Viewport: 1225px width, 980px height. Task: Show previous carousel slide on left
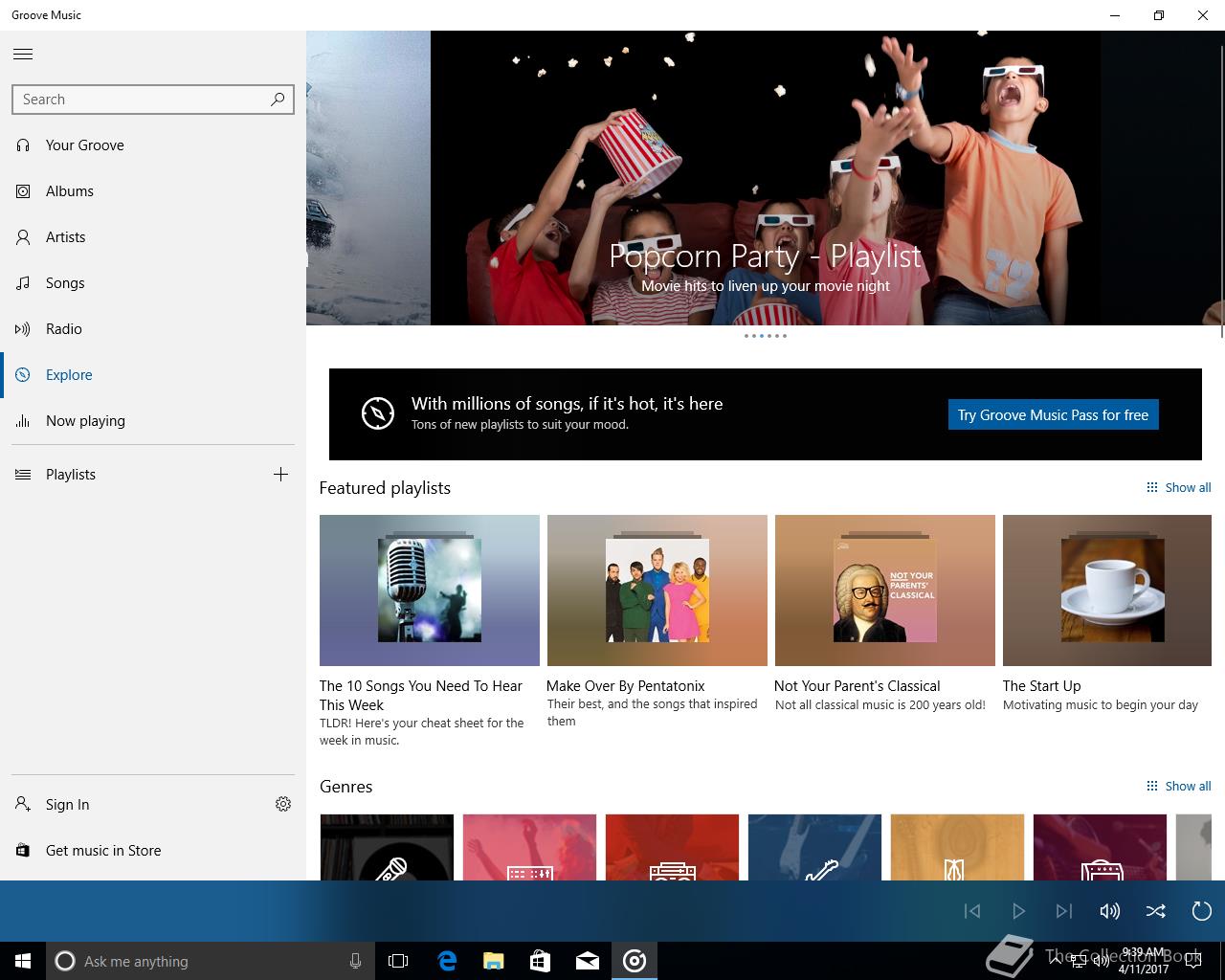coord(368,178)
